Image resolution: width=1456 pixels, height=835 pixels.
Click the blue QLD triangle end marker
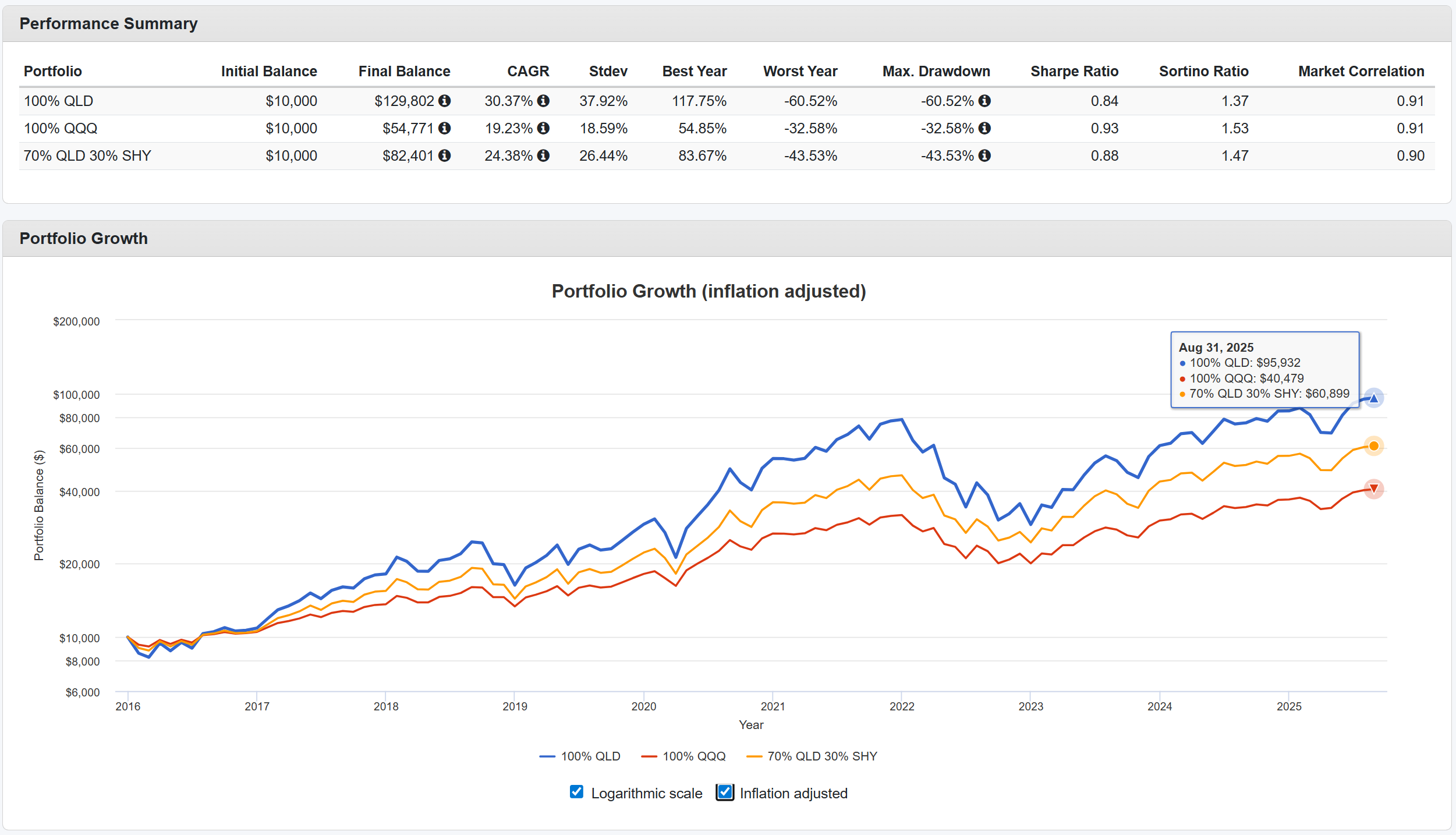(x=1373, y=398)
